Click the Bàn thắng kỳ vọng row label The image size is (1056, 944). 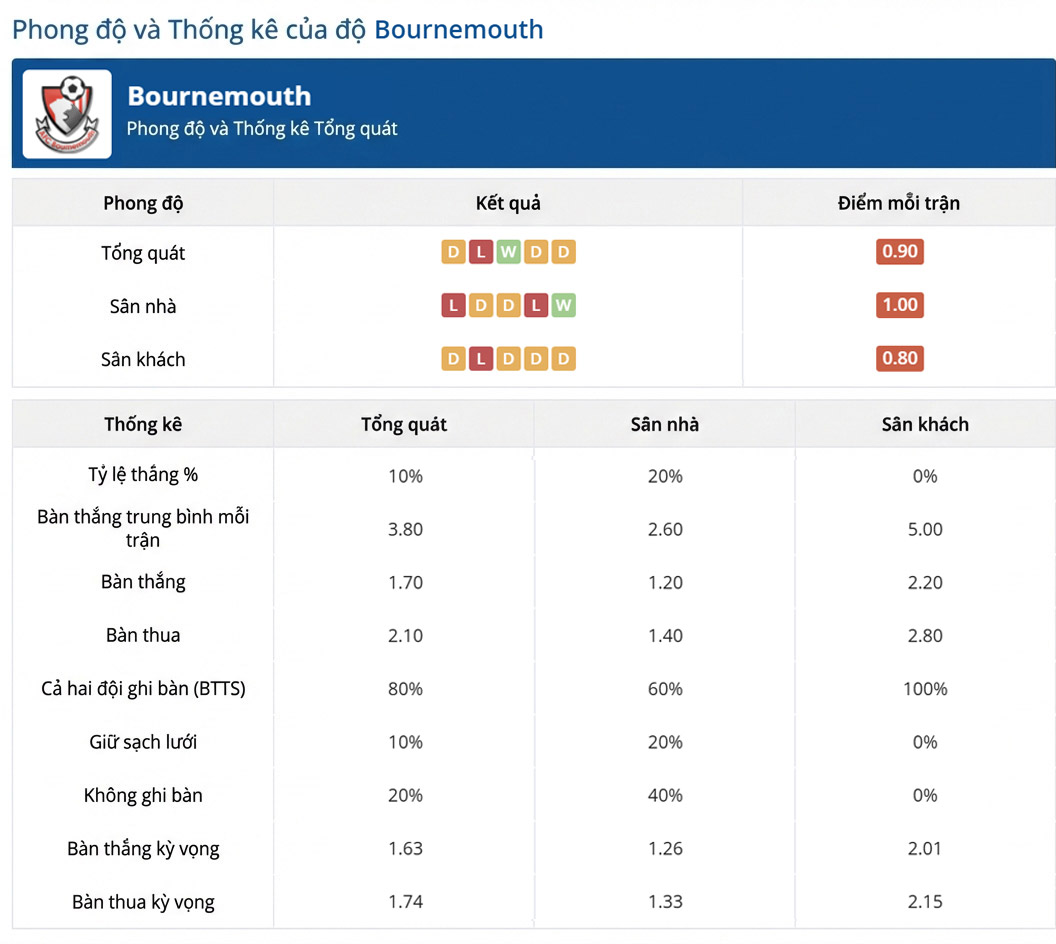click(143, 849)
